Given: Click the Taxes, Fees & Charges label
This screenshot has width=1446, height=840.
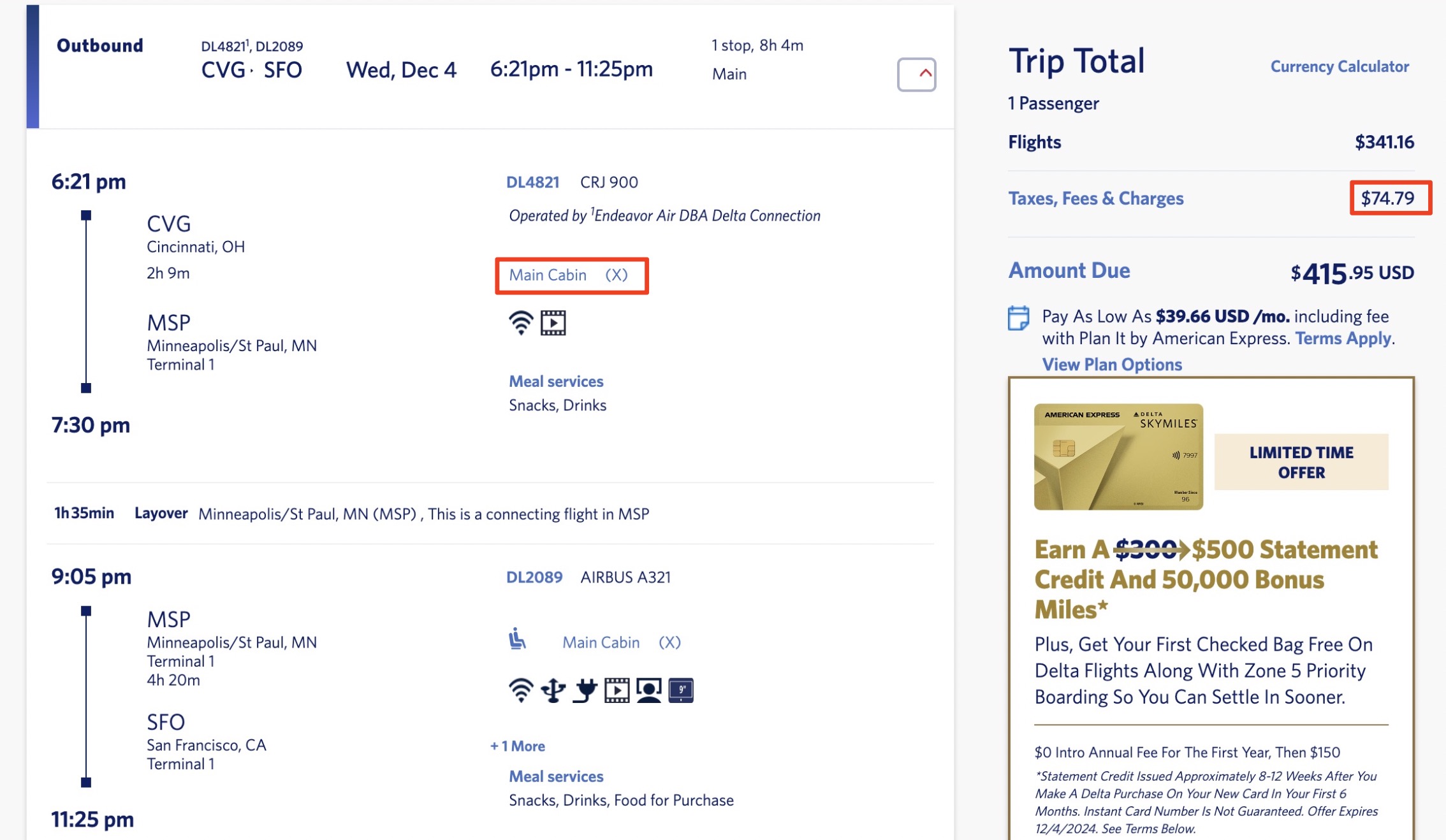Looking at the screenshot, I should pyautogui.click(x=1096, y=198).
